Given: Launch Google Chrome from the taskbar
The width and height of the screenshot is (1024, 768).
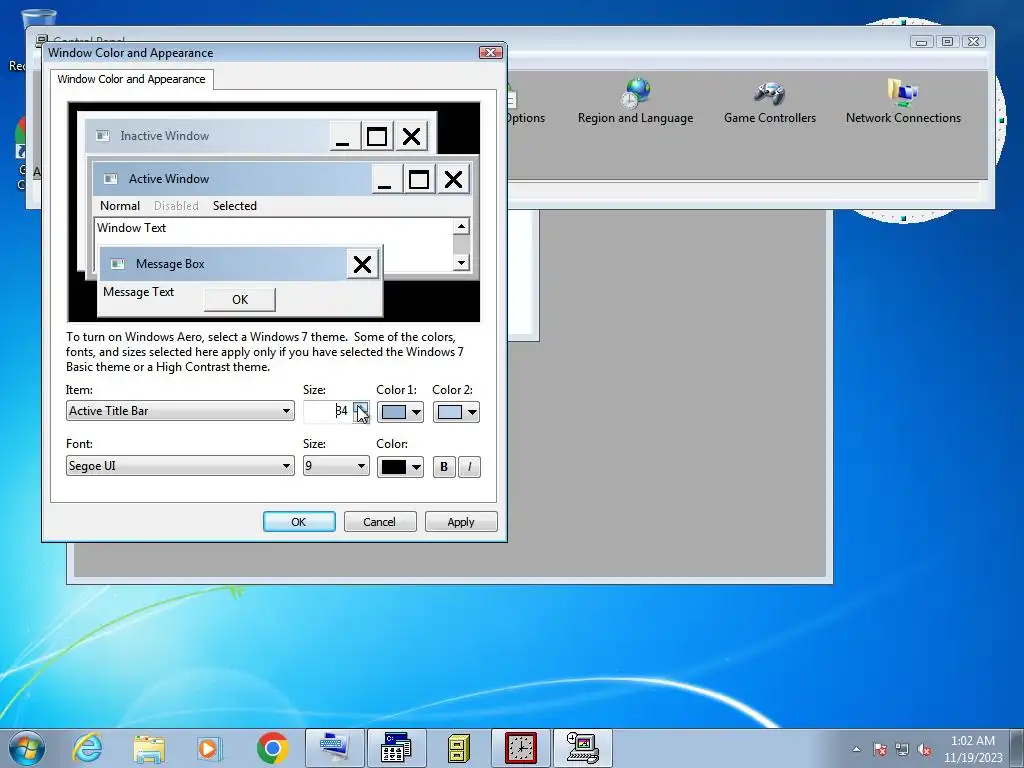Looking at the screenshot, I should [272, 748].
